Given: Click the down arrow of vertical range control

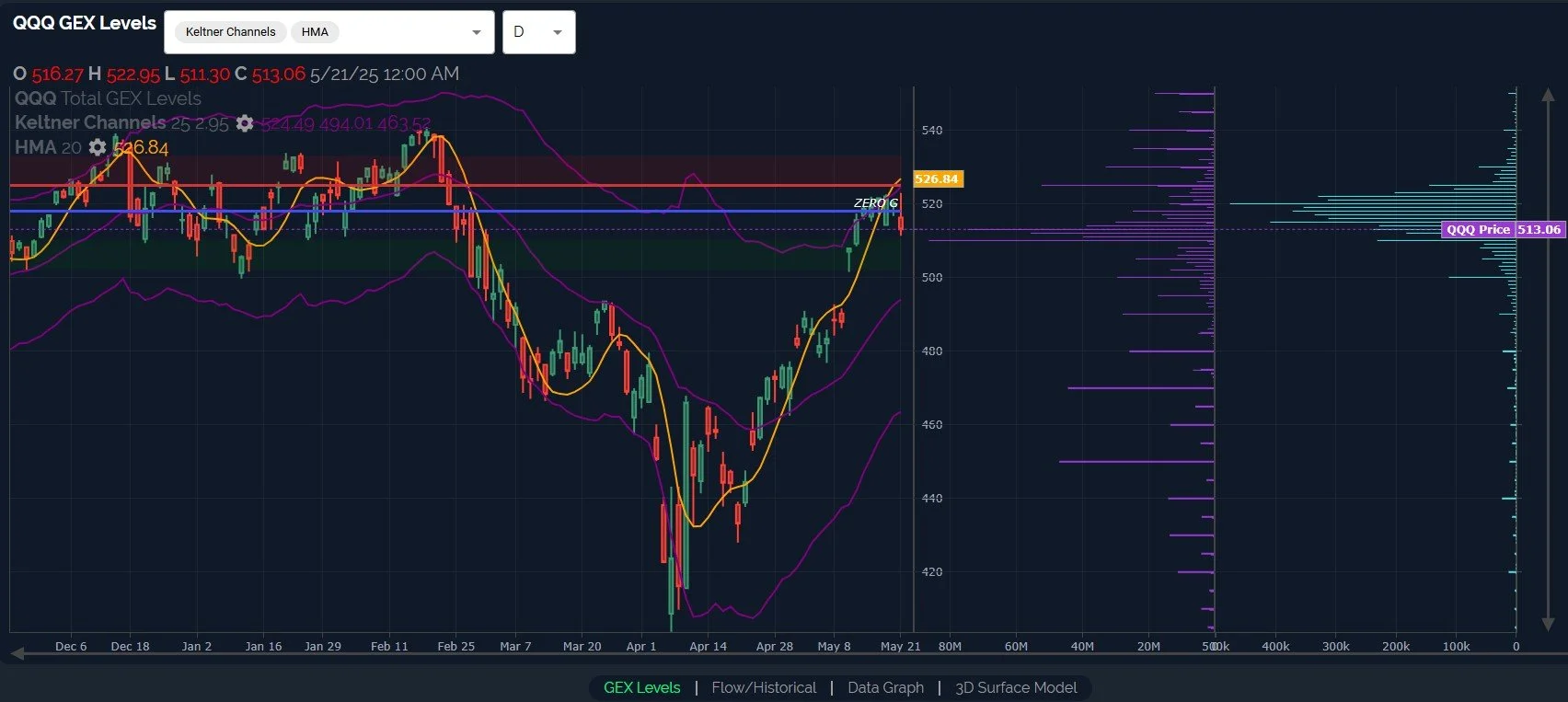Looking at the screenshot, I should (1548, 624).
